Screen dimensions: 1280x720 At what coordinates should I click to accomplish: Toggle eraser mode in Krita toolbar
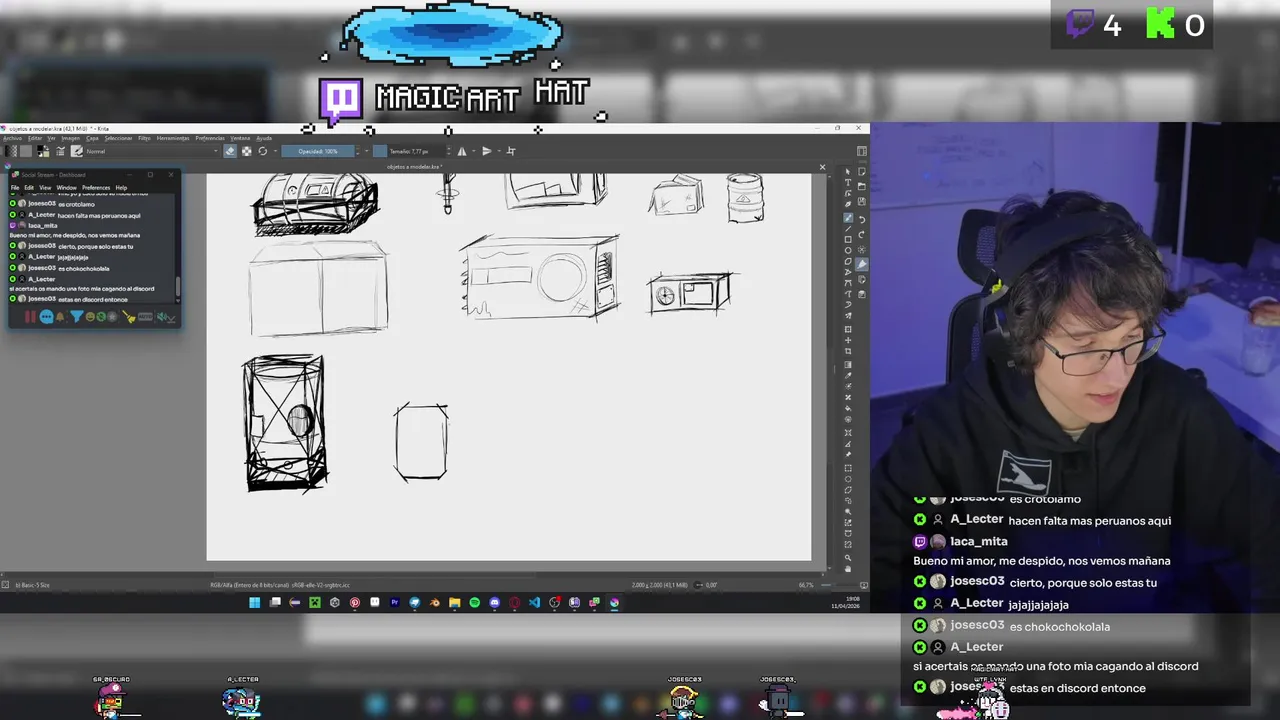(x=230, y=151)
